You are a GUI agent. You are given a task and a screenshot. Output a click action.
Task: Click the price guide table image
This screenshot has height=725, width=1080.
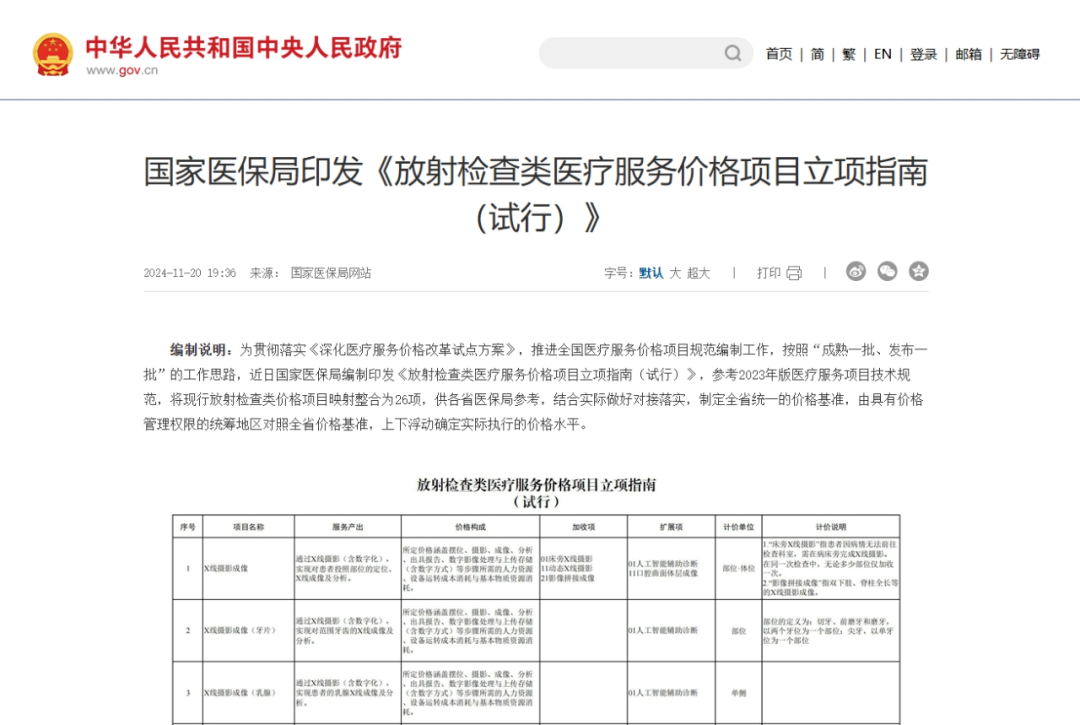point(536,600)
